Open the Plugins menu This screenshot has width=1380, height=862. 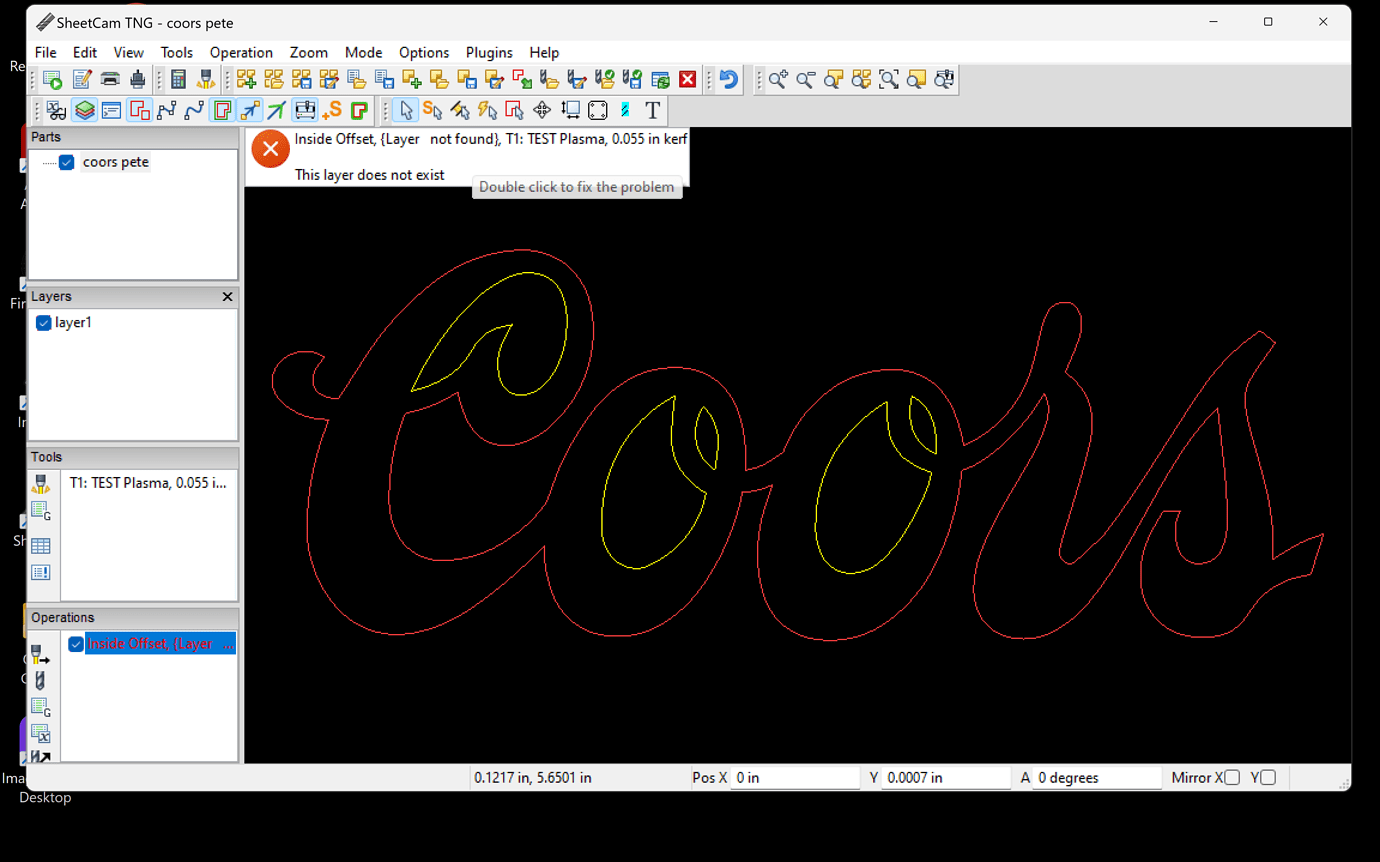[489, 52]
